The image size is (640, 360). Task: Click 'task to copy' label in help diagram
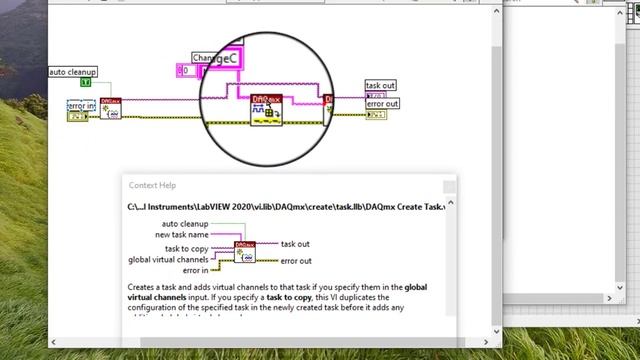tap(187, 249)
